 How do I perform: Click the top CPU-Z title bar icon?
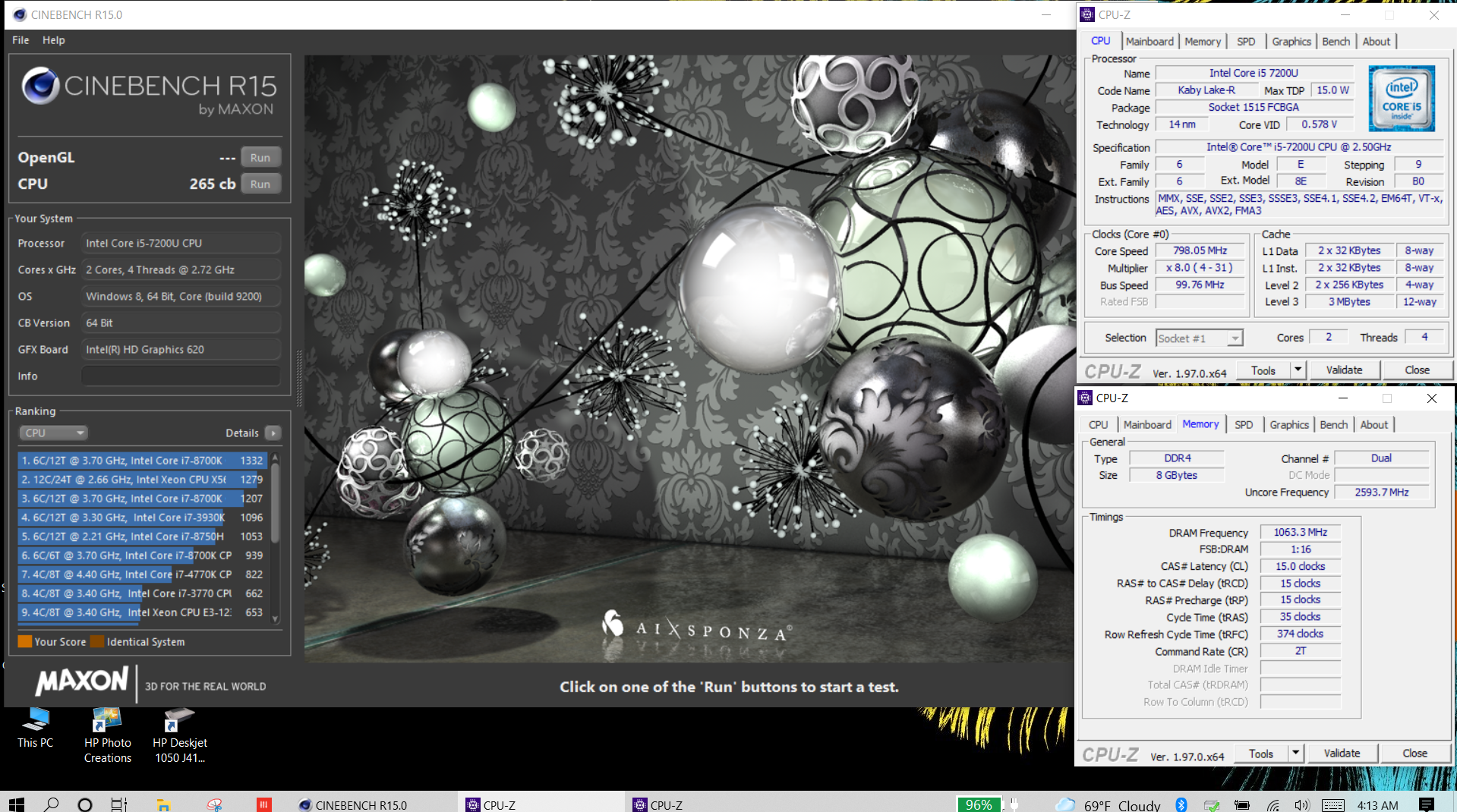click(1087, 14)
